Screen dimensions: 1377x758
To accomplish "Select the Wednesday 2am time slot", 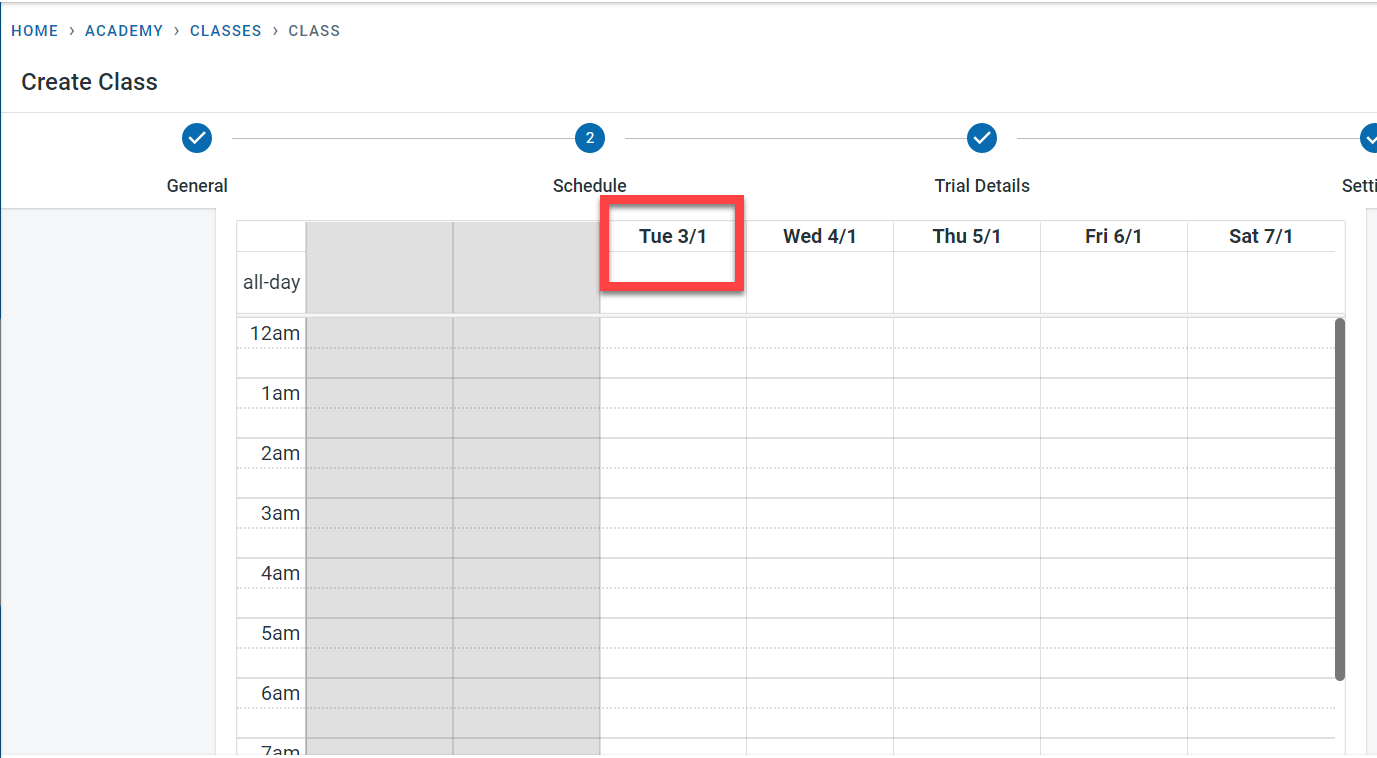I will 820,453.
